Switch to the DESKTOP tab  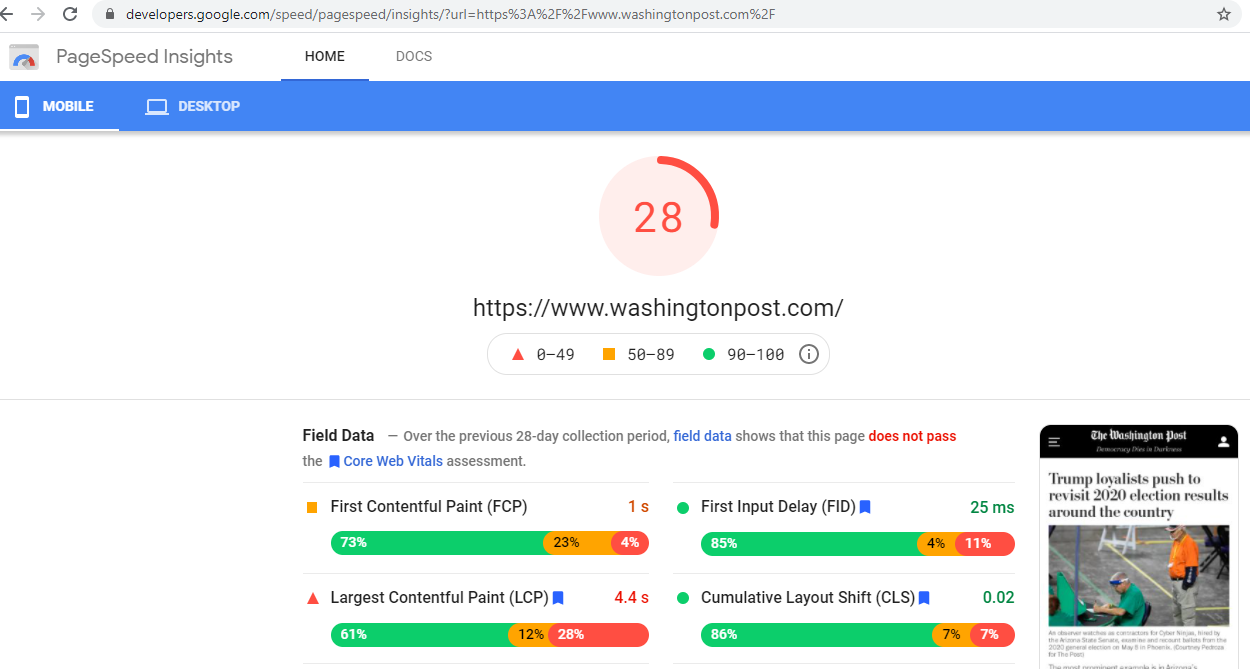[193, 106]
